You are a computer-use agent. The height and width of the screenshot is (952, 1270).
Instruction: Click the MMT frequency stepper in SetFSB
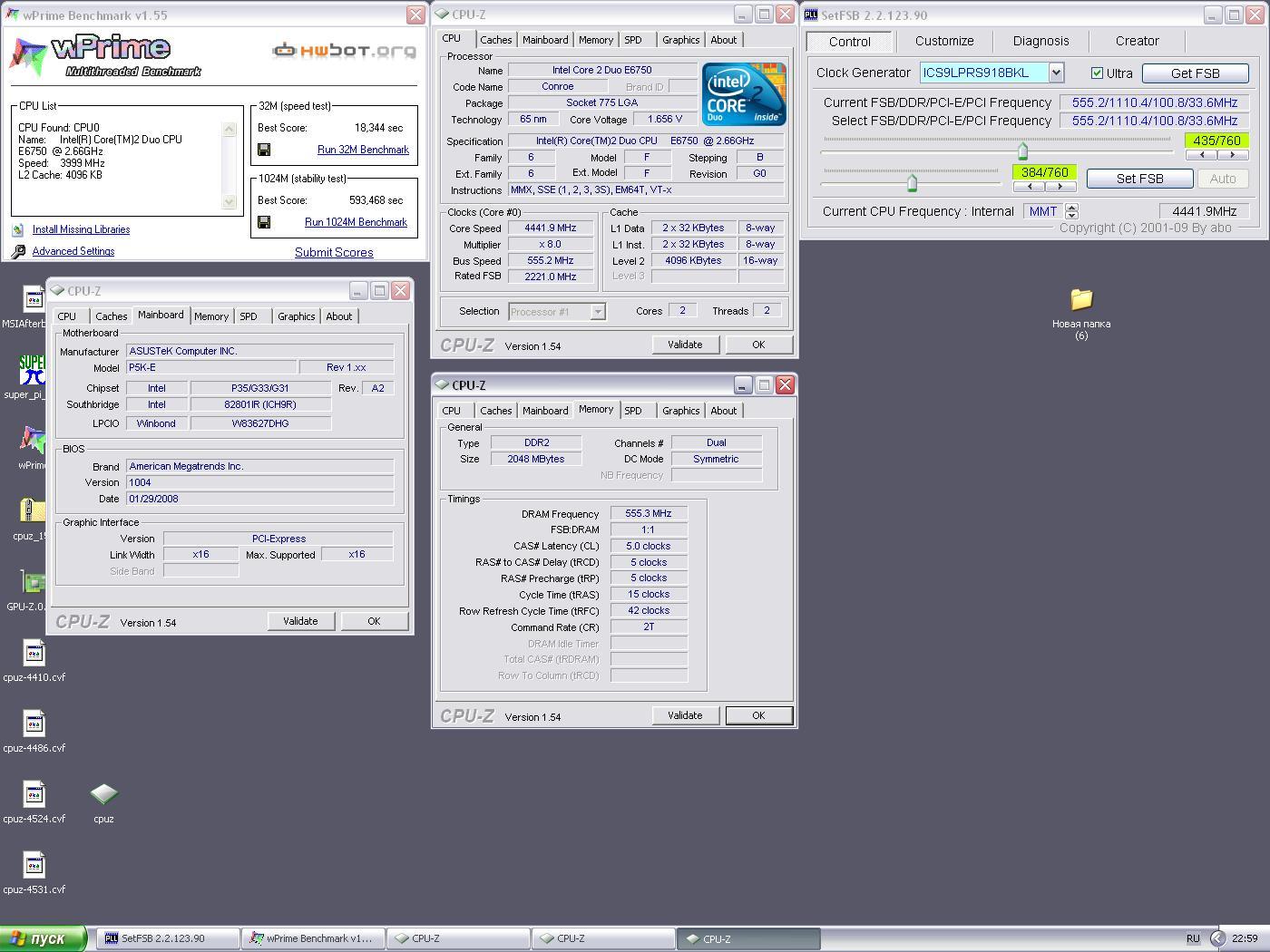(x=1071, y=211)
